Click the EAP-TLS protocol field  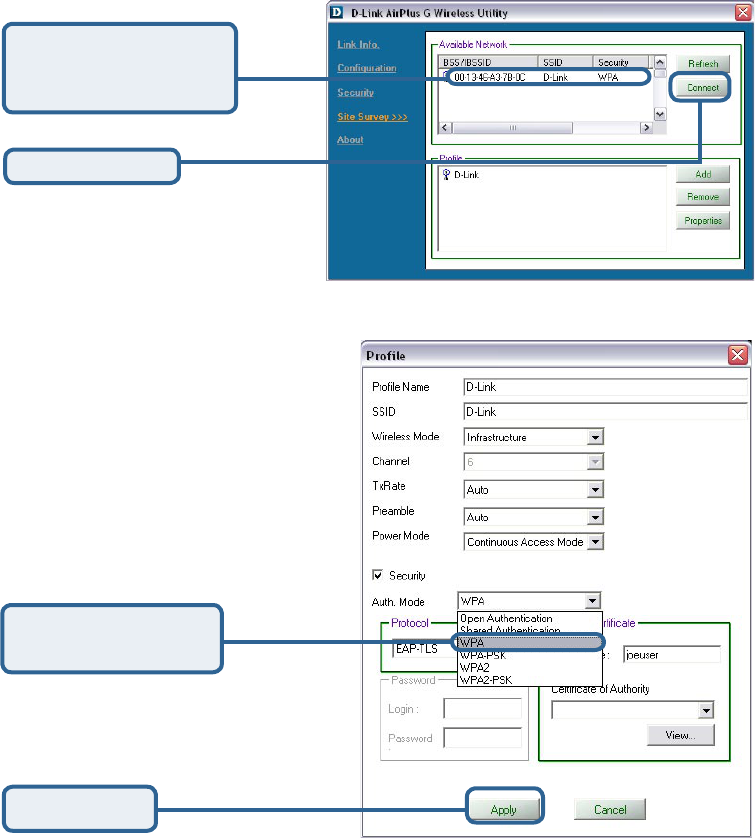click(425, 648)
